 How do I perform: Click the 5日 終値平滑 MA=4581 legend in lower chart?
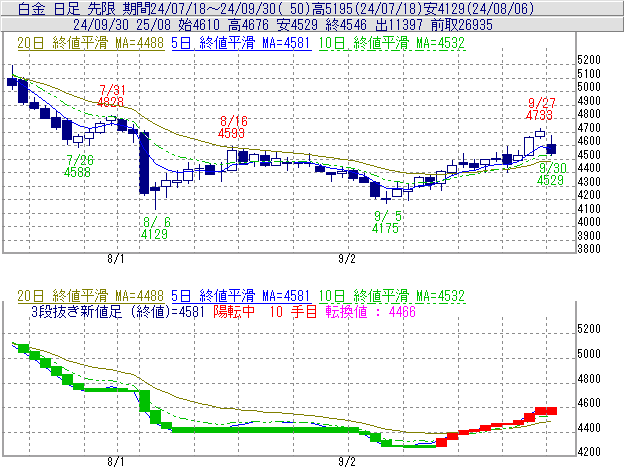[x=241, y=296]
